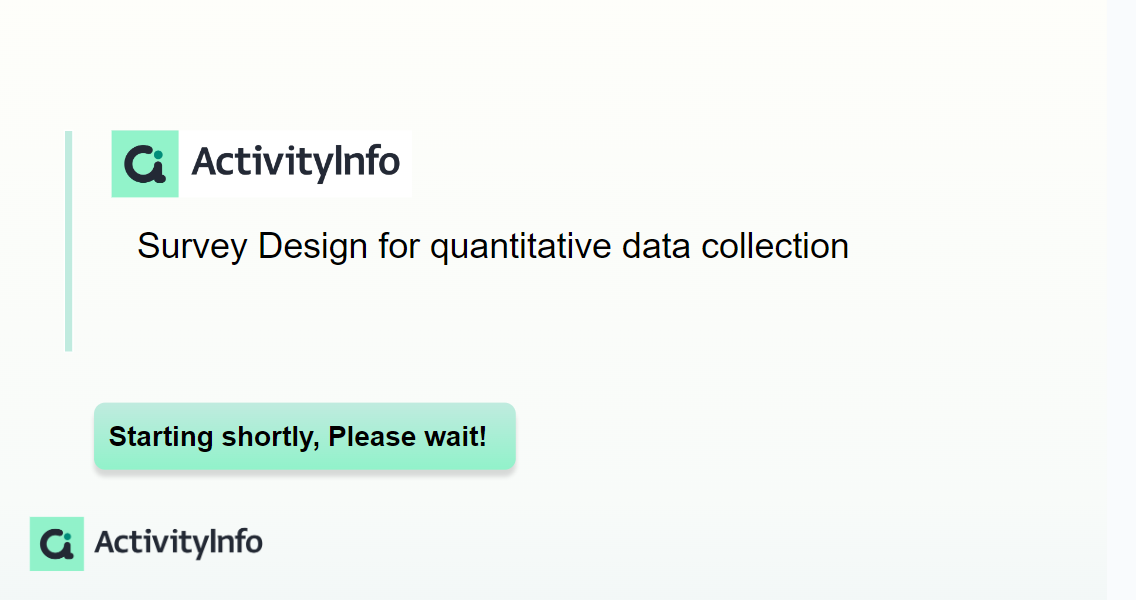Click the teal dot in the header logo icon
The width and height of the screenshot is (1136, 600).
159,154
